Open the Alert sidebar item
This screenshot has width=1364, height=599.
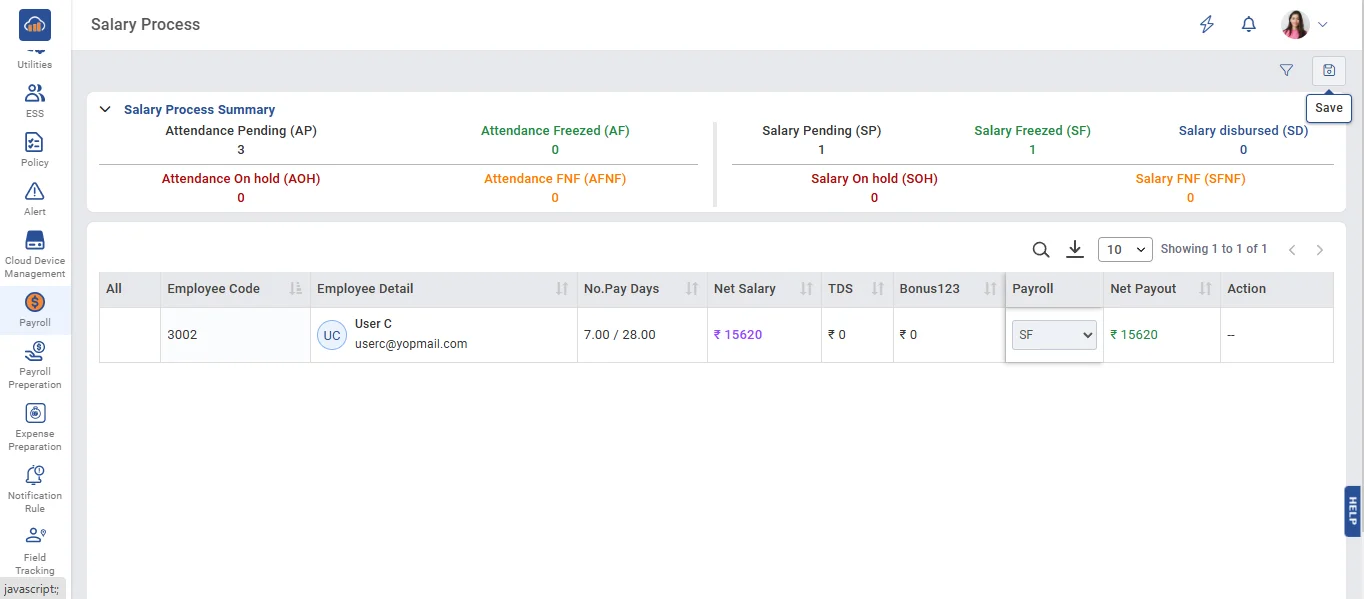point(35,198)
